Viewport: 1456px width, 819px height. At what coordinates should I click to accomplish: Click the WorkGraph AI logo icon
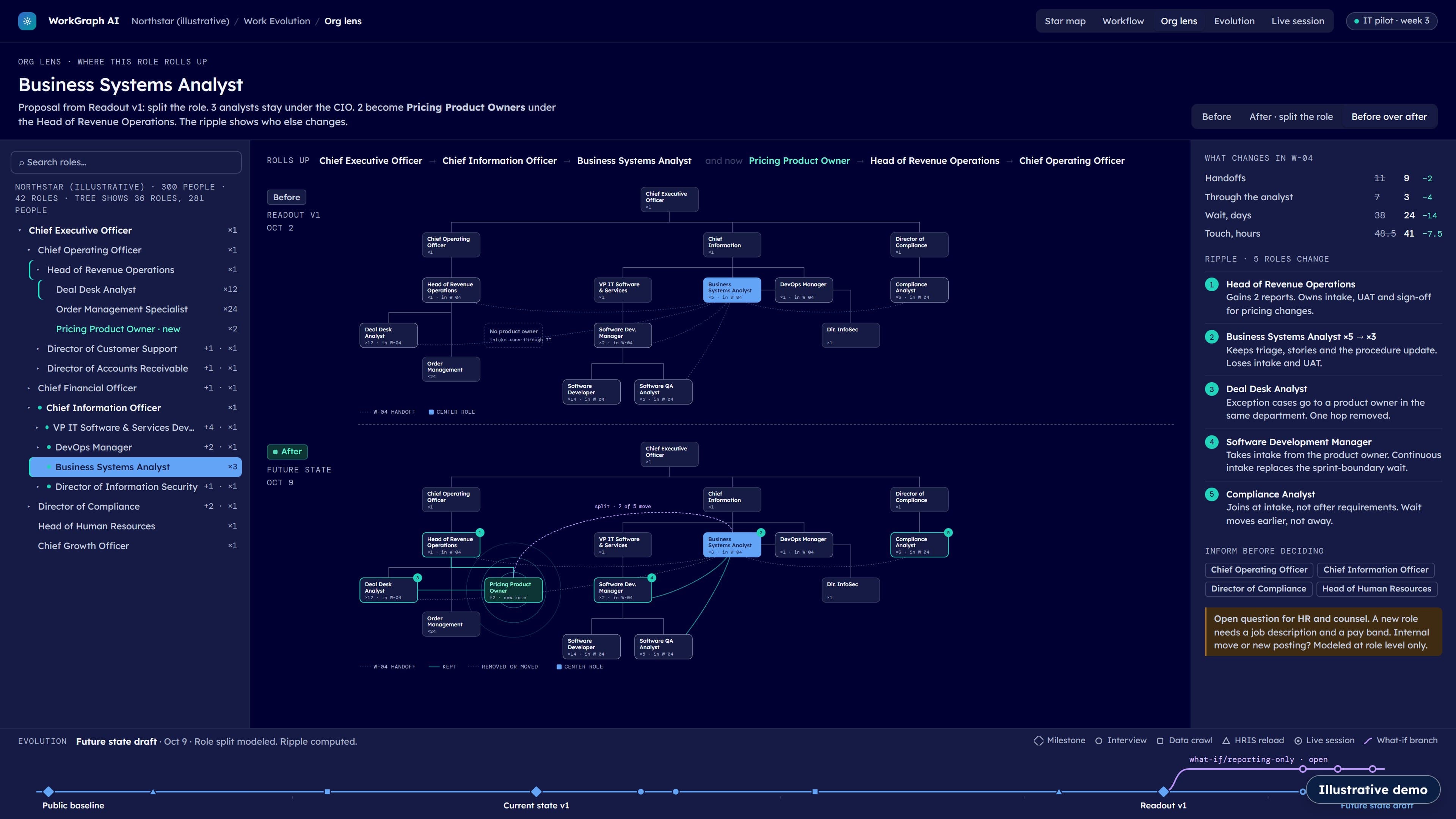click(27, 21)
